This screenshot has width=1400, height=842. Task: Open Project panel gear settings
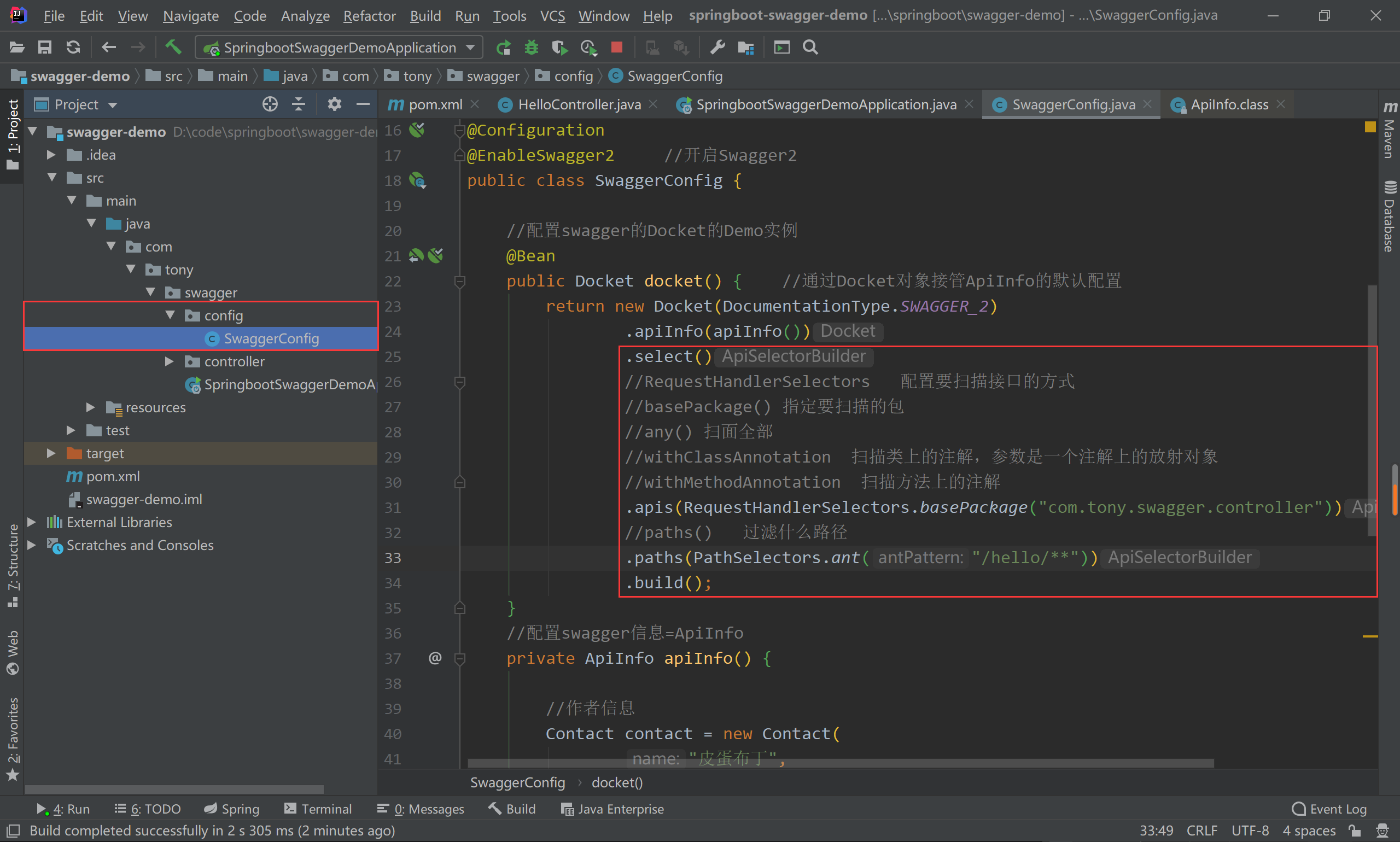point(334,104)
